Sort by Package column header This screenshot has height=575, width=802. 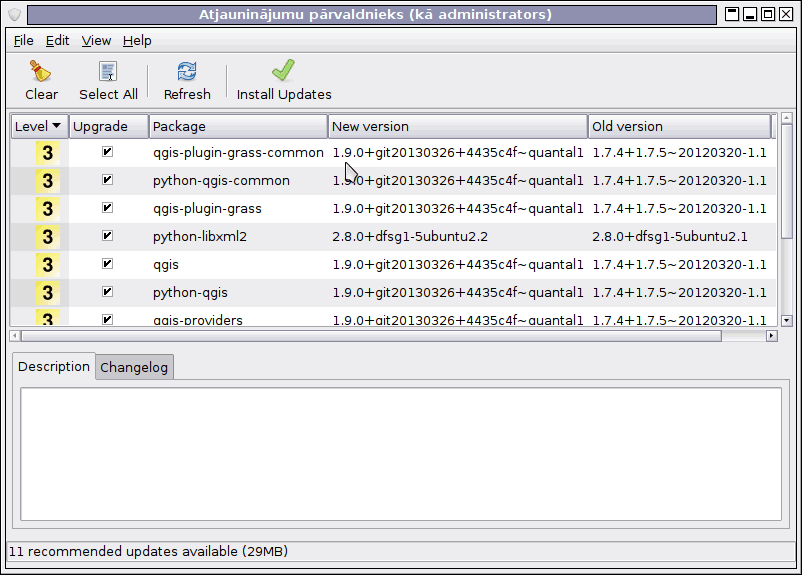tap(238, 126)
